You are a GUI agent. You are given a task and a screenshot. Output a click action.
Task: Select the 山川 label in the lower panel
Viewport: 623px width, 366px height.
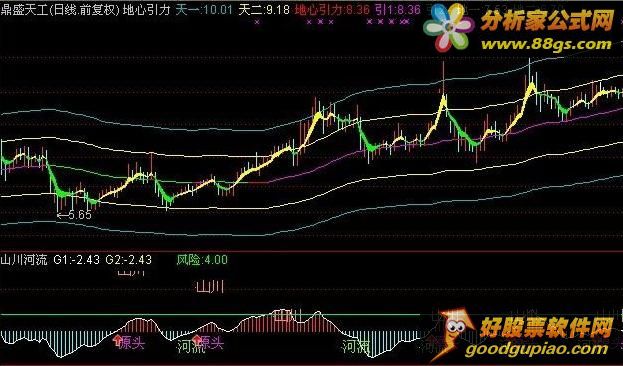[x=210, y=287]
